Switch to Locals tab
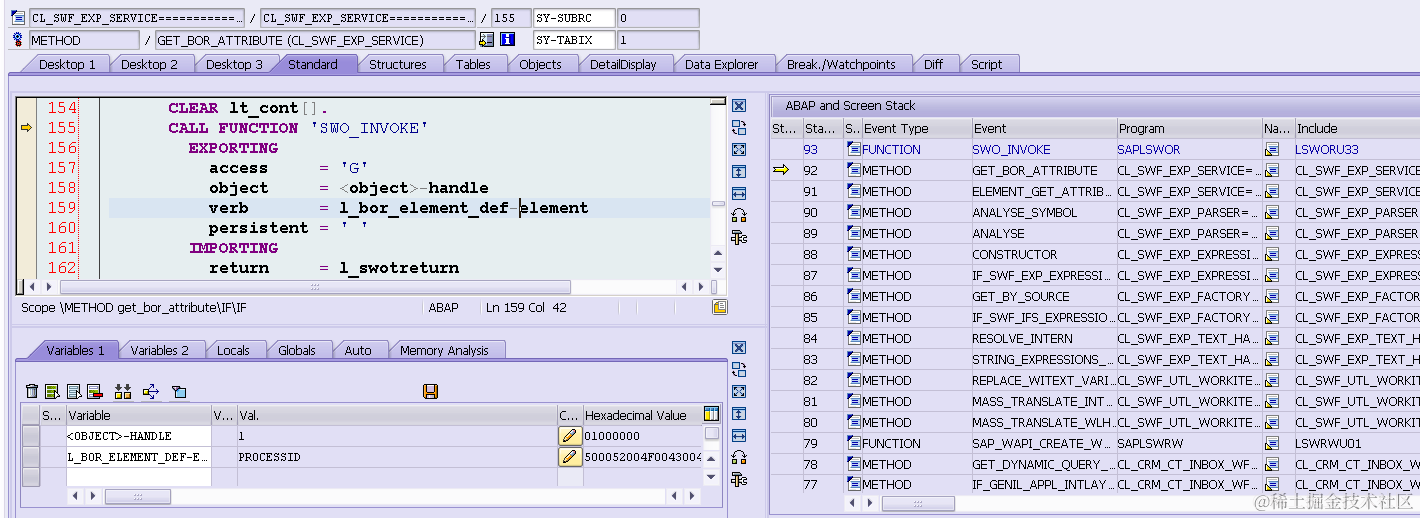The image size is (1420, 518). (x=233, y=350)
